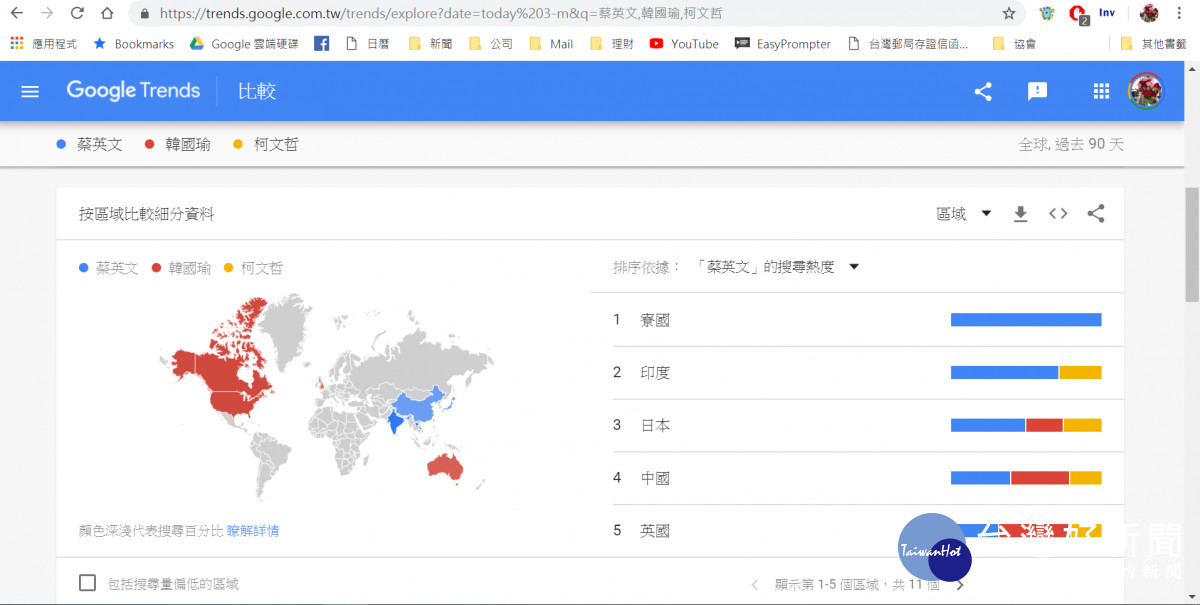Open the YouTube bookmark

click(x=684, y=44)
